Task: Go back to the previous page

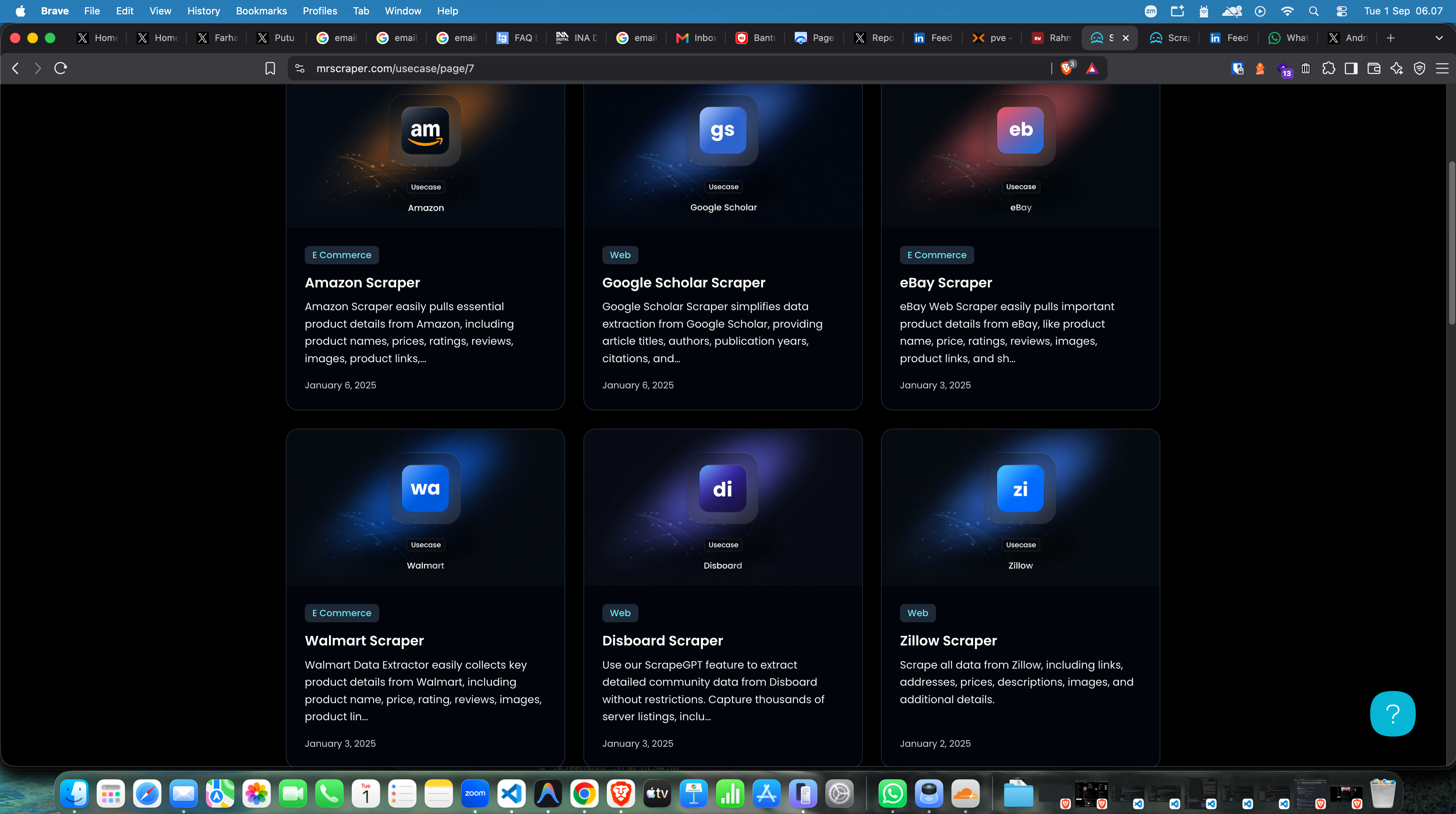Action: tap(16, 68)
